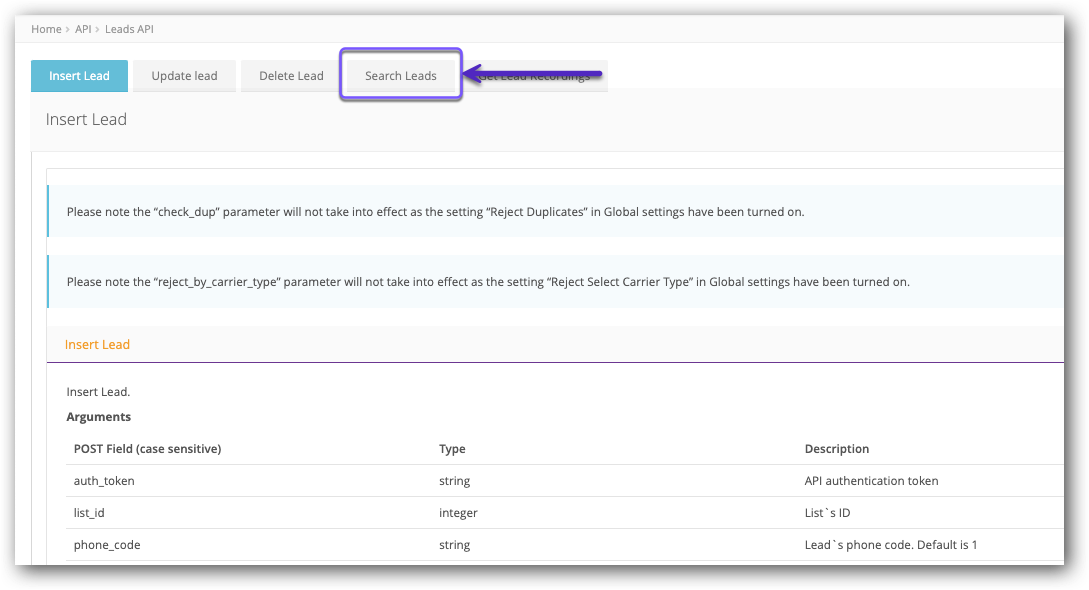This screenshot has height=590, width=1089.
Task: Click the POST Field column header
Action: click(x=146, y=448)
